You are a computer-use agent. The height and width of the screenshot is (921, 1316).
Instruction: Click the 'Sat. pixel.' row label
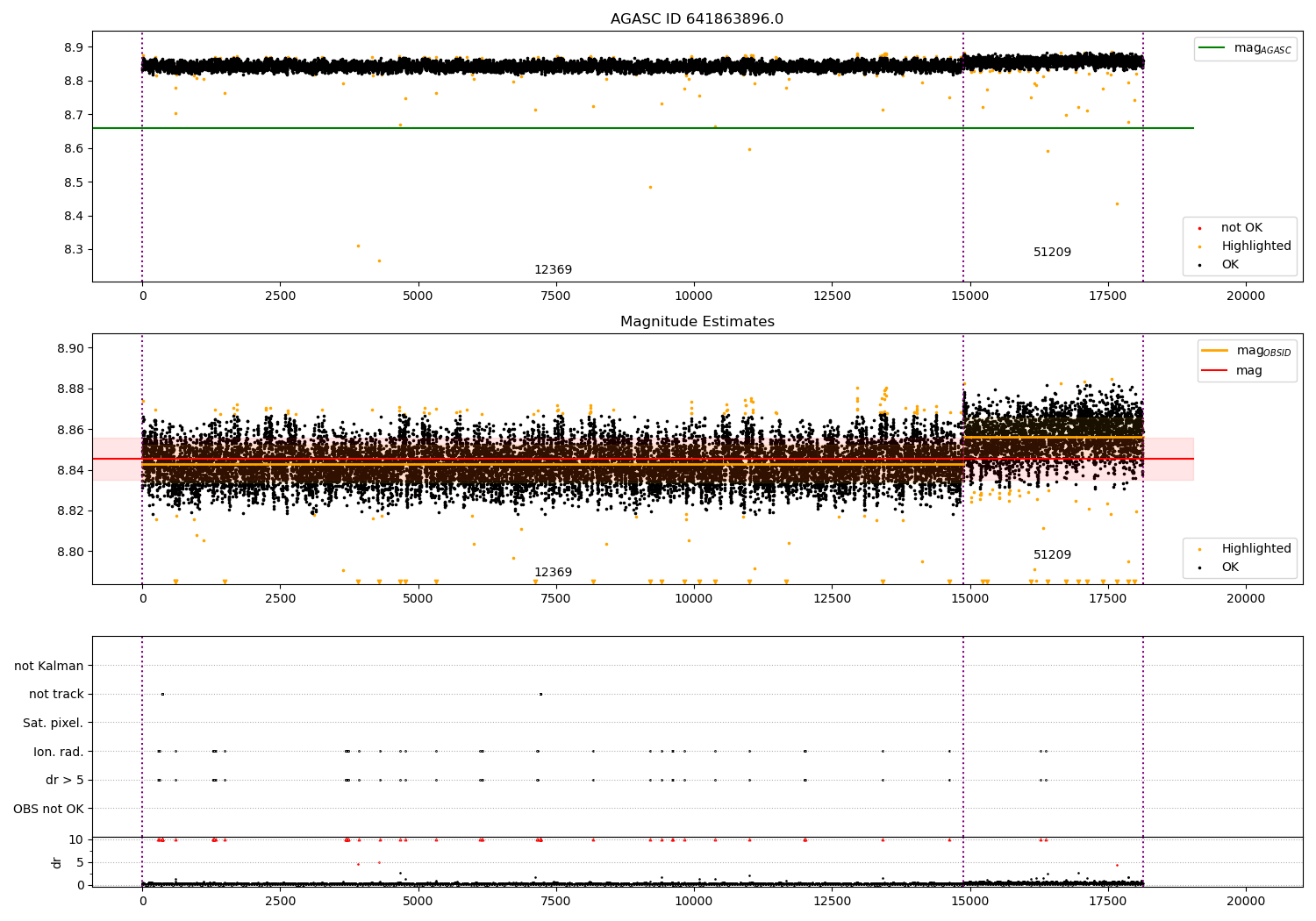coord(53,723)
